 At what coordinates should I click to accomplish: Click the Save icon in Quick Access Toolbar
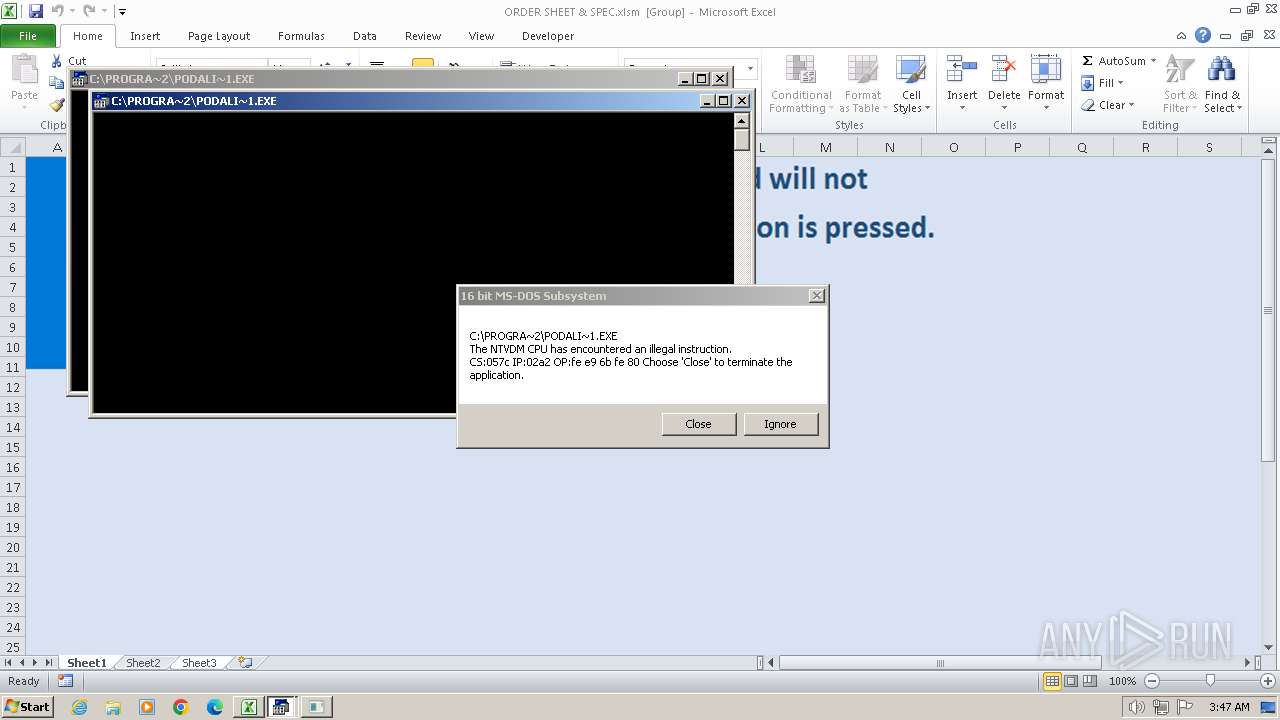[36, 11]
